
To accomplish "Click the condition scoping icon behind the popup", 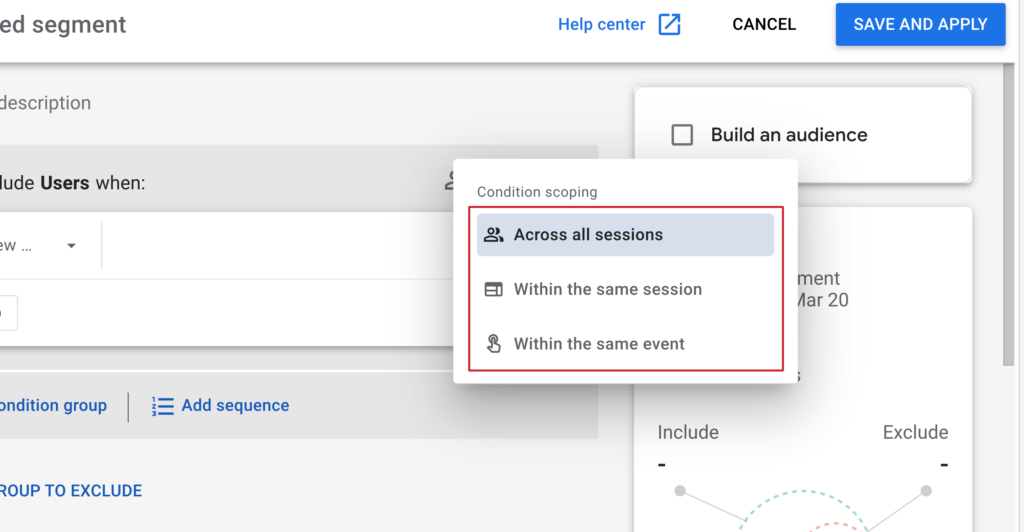I will pos(449,183).
